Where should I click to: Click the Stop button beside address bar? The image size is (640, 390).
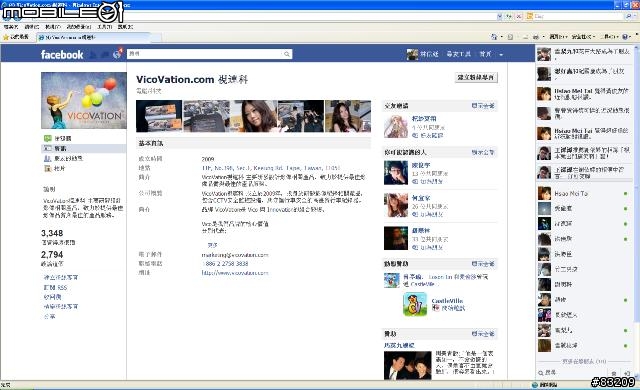tap(519, 16)
